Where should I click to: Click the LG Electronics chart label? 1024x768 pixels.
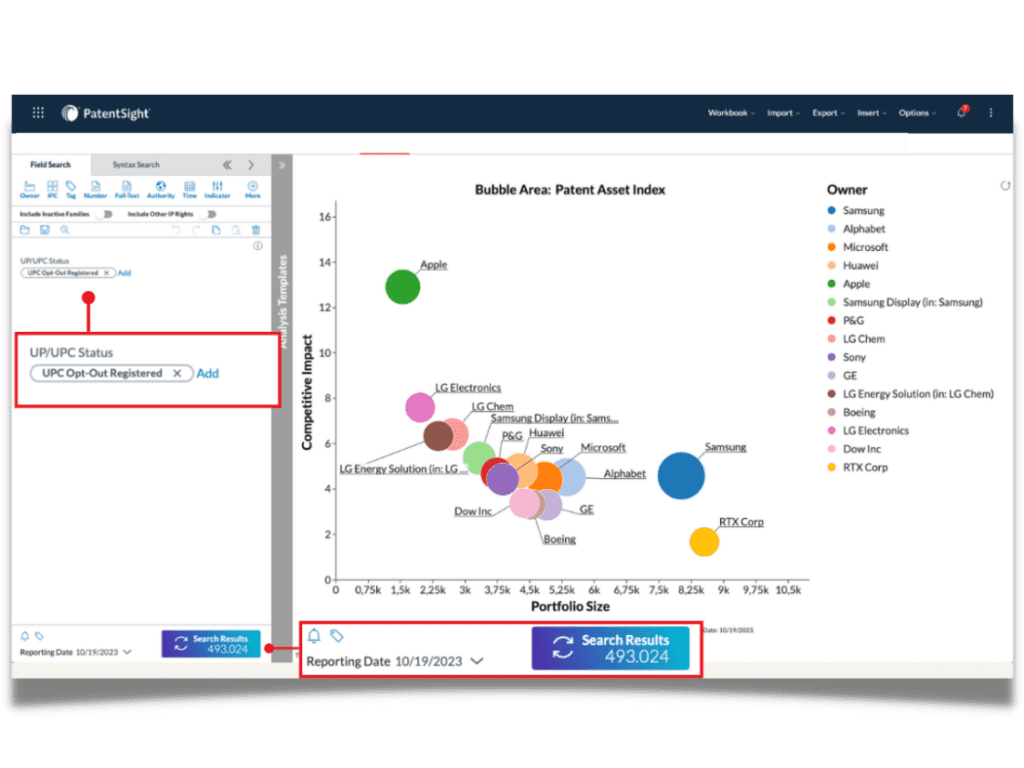468,388
